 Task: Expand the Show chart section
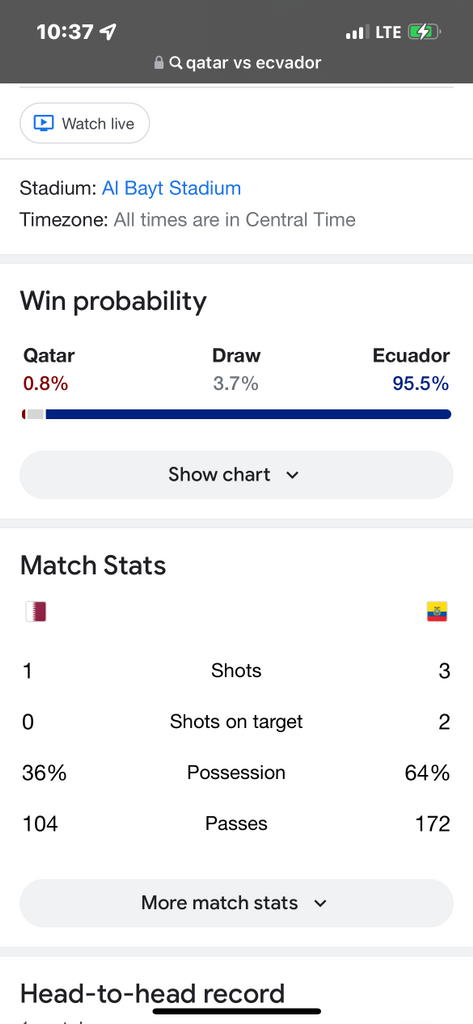[236, 475]
